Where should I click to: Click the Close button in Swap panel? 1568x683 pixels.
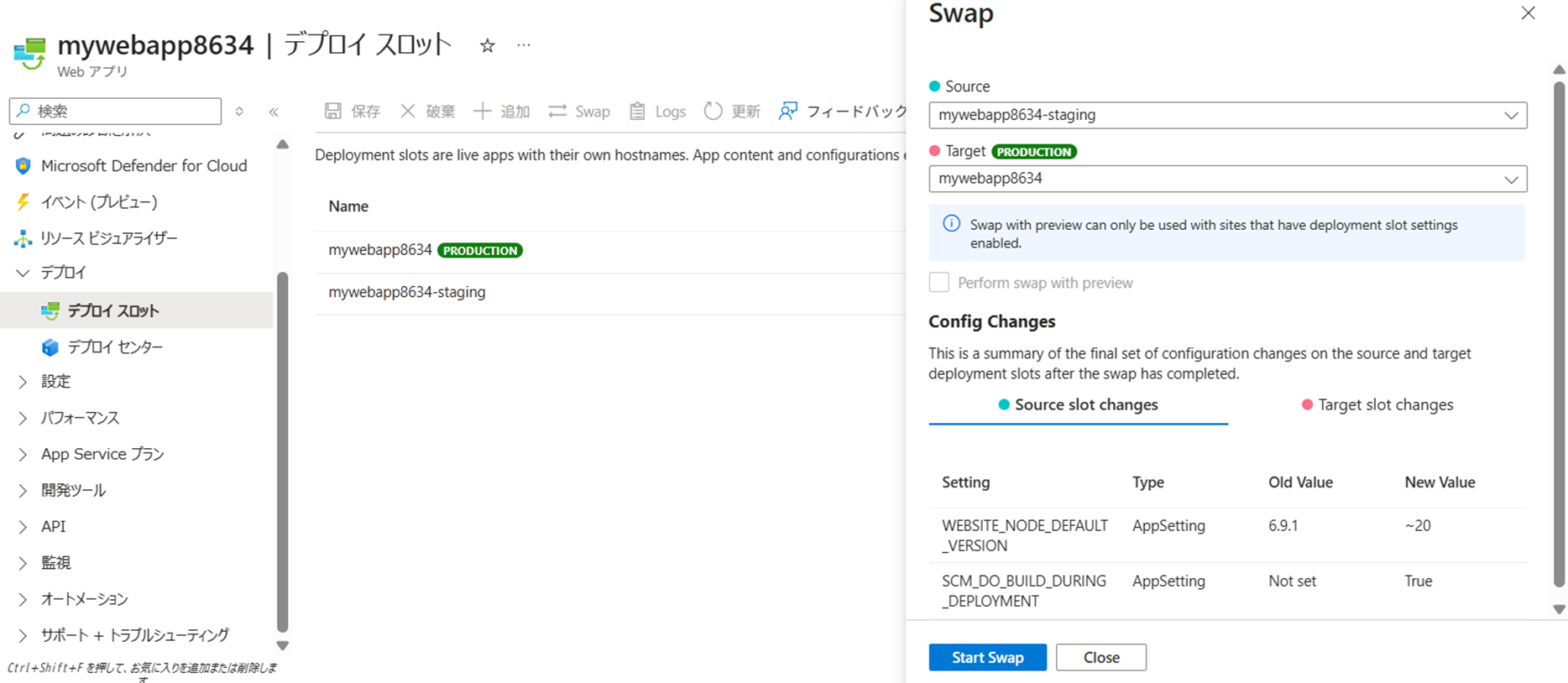tap(1101, 657)
